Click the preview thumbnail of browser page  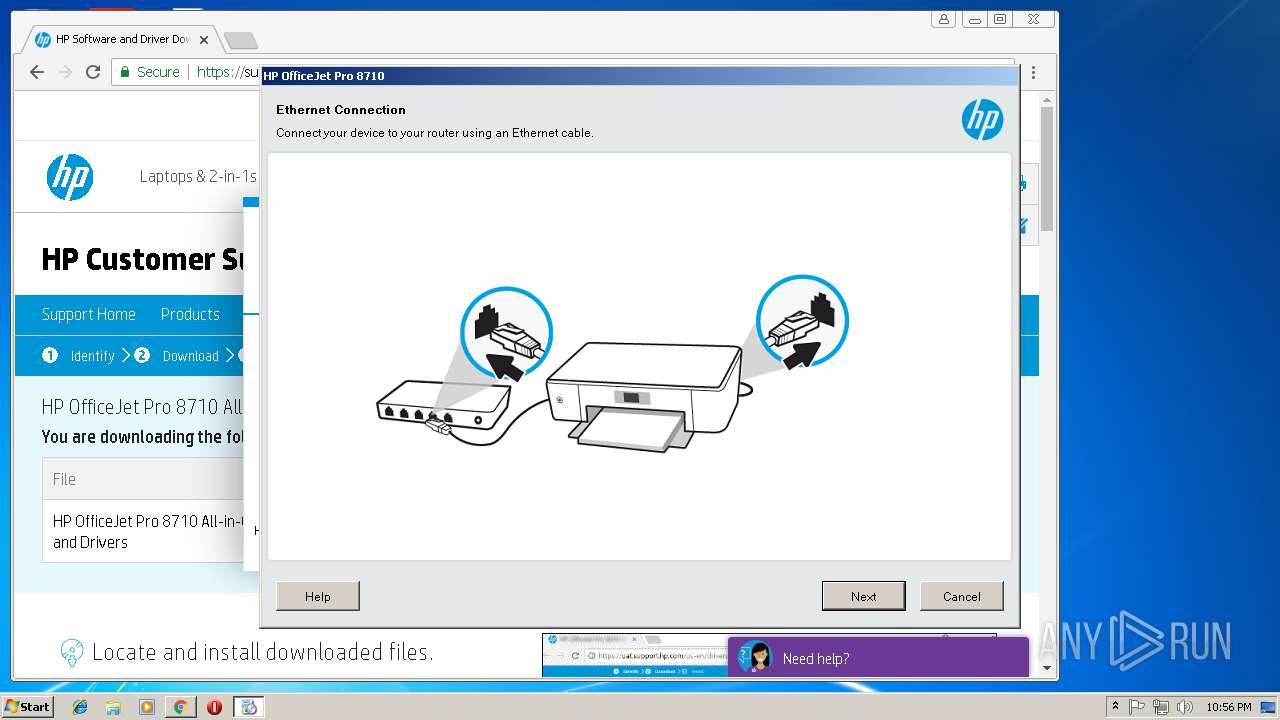[x=634, y=655]
